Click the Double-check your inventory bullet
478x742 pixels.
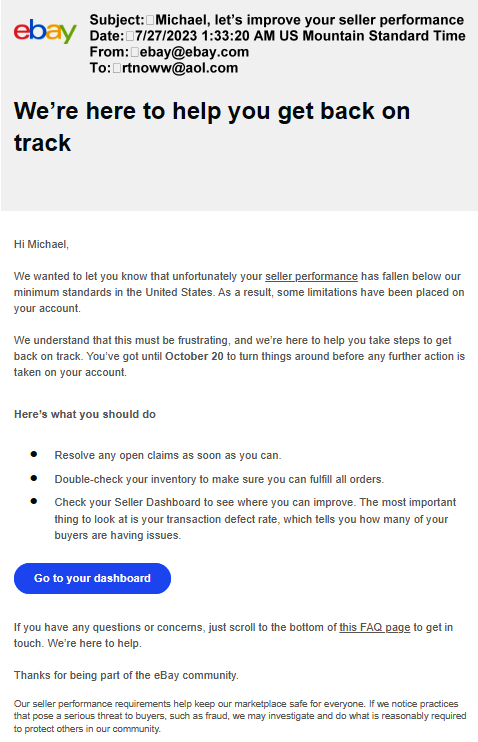pyautogui.click(x=219, y=479)
